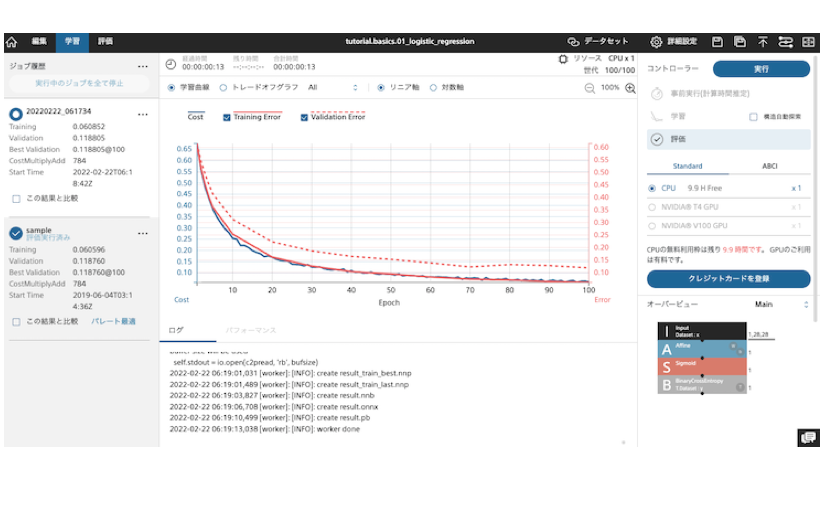
Task: Select the 対数軸 radio button
Action: (x=433, y=87)
